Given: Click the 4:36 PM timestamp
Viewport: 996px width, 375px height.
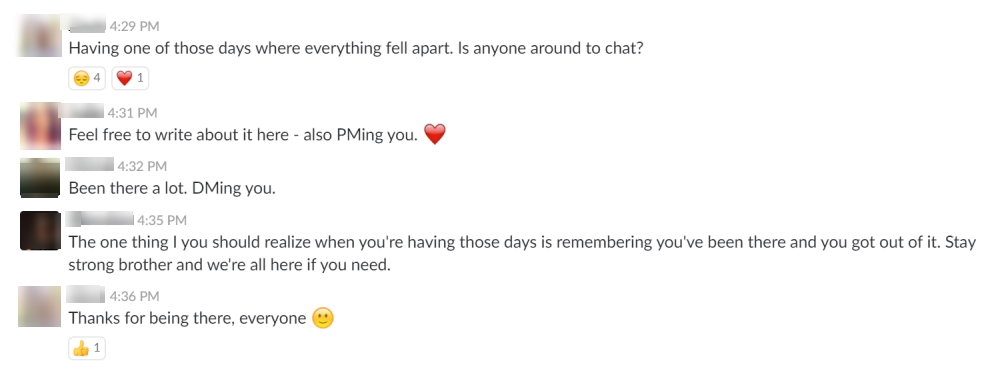Looking at the screenshot, I should [x=135, y=296].
